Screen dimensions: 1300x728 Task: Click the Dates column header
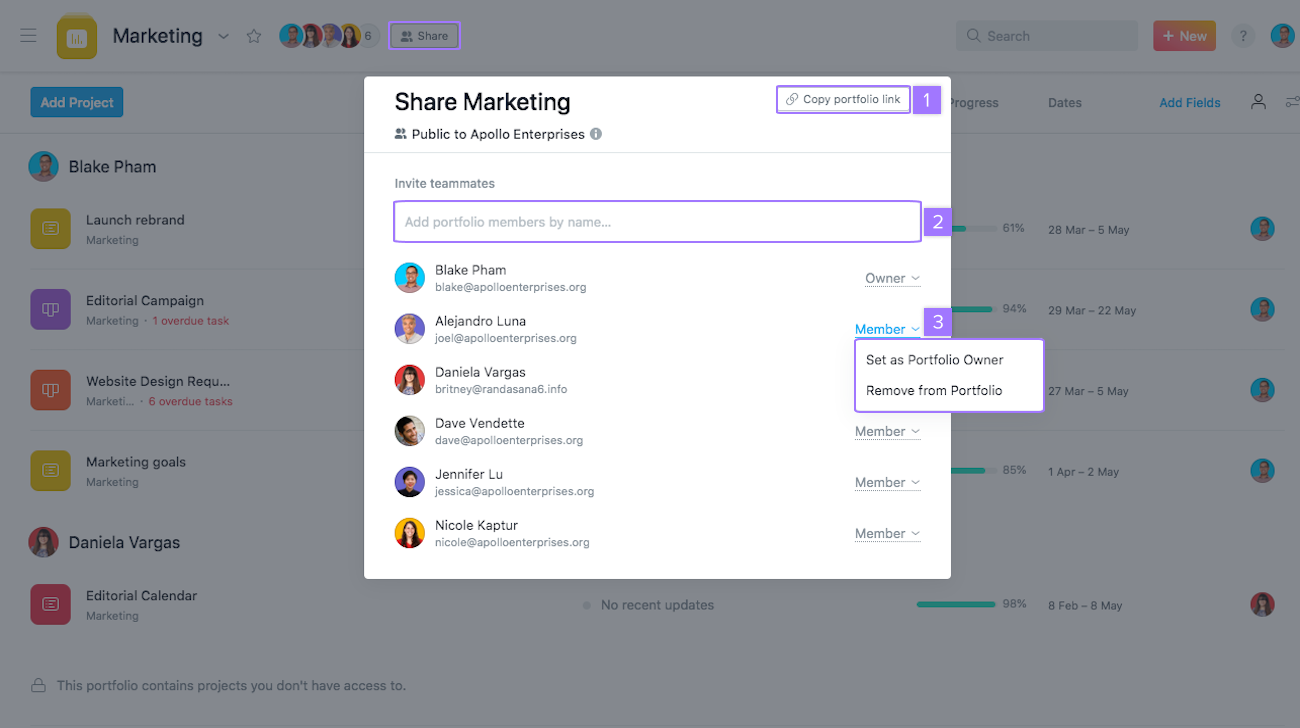pos(1065,102)
